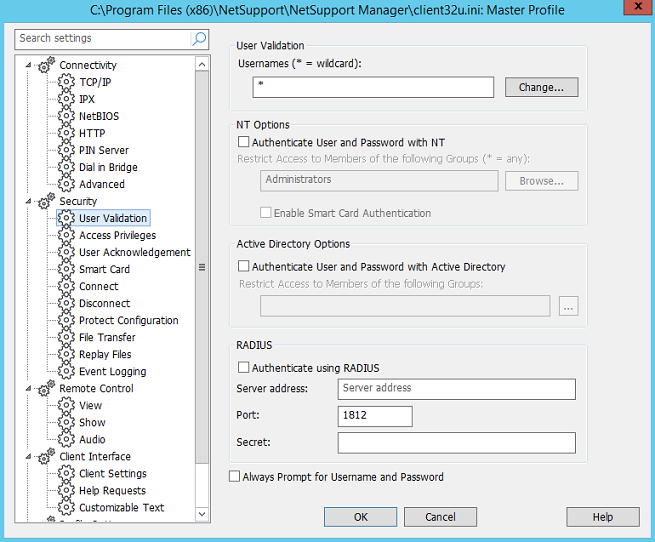Collapse the Client Interface tree node
The width and height of the screenshot is (655, 542).
tap(28, 456)
